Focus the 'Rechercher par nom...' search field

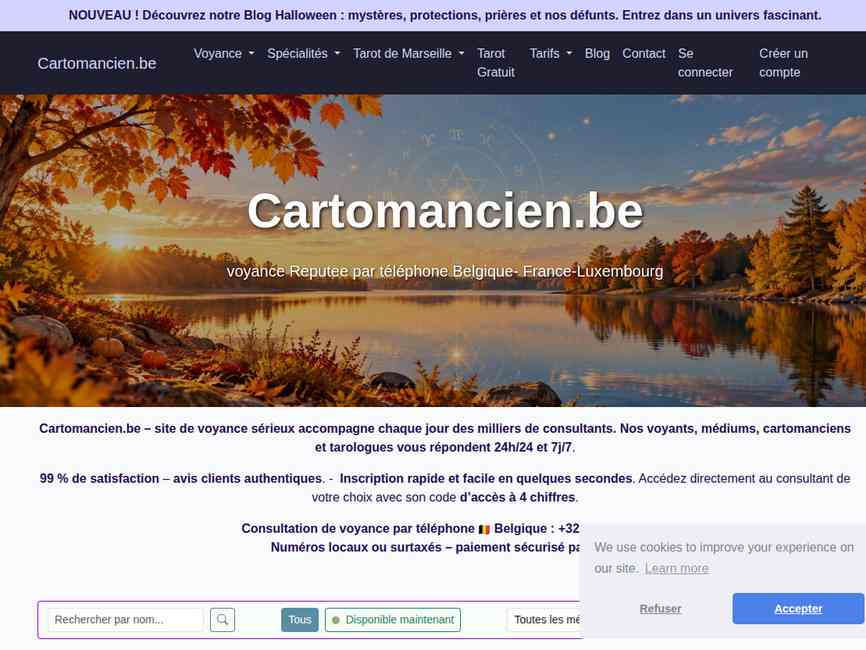(125, 620)
